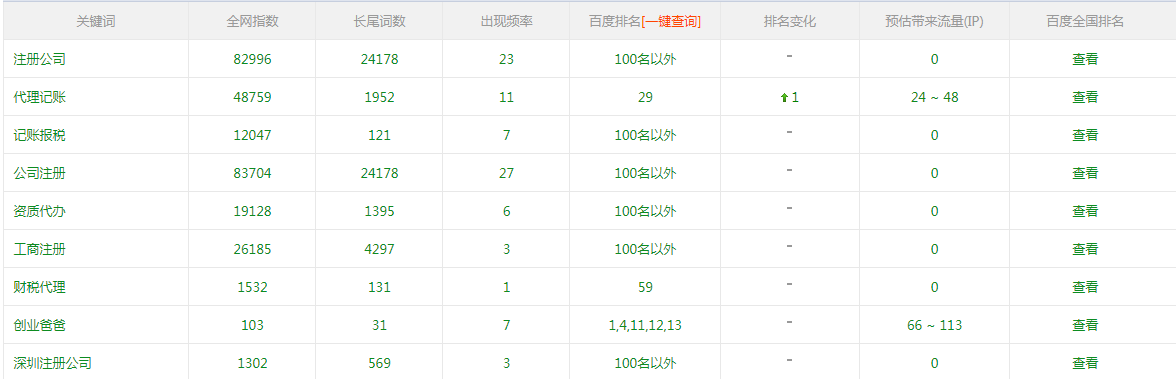Click long-tail count 121
Screen dimensions: 1176x379
click(x=380, y=135)
